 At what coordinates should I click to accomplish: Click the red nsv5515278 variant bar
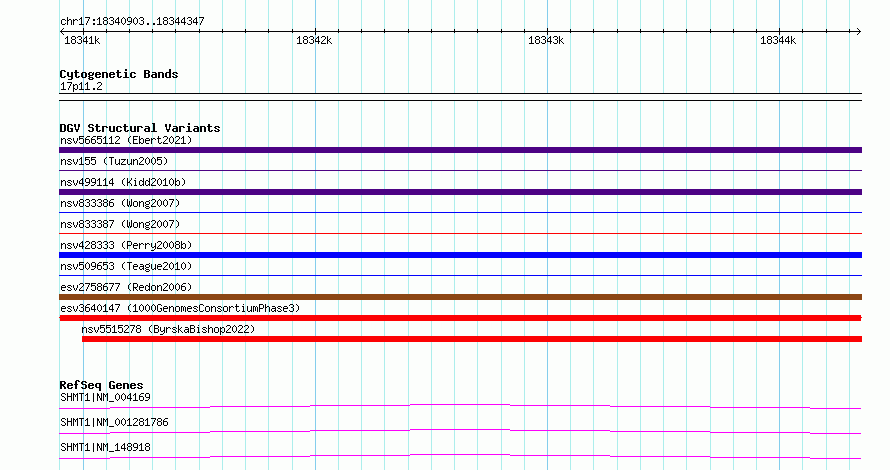tap(472, 339)
